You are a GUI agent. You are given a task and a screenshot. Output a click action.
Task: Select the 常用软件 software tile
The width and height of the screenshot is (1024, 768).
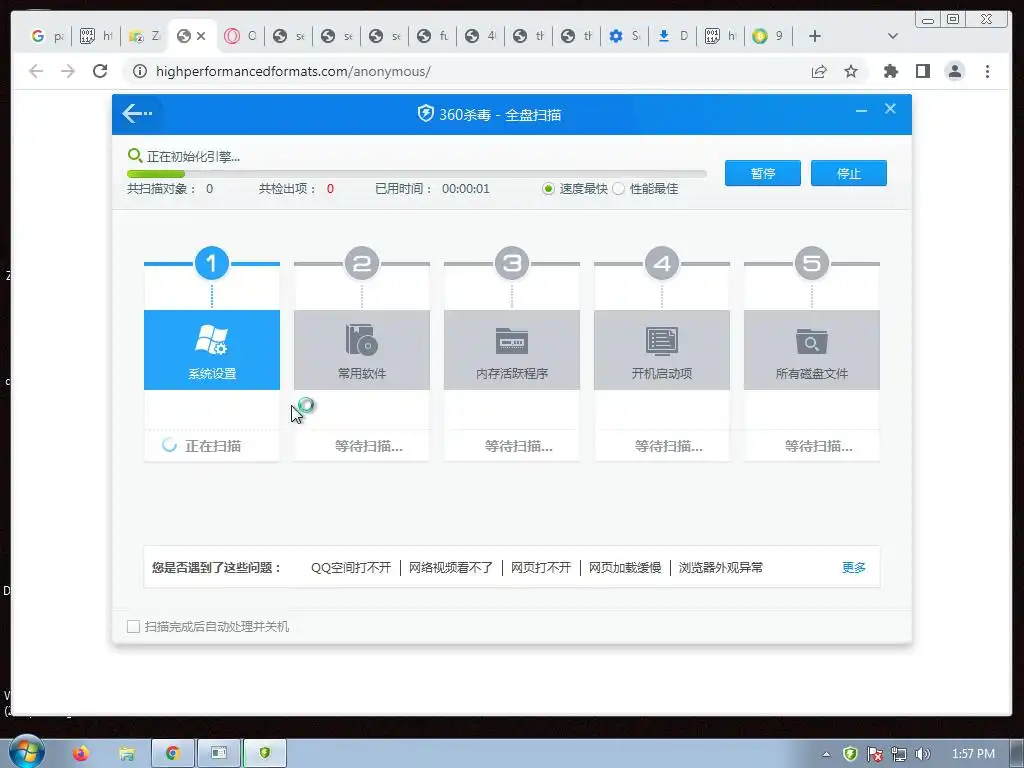(362, 349)
